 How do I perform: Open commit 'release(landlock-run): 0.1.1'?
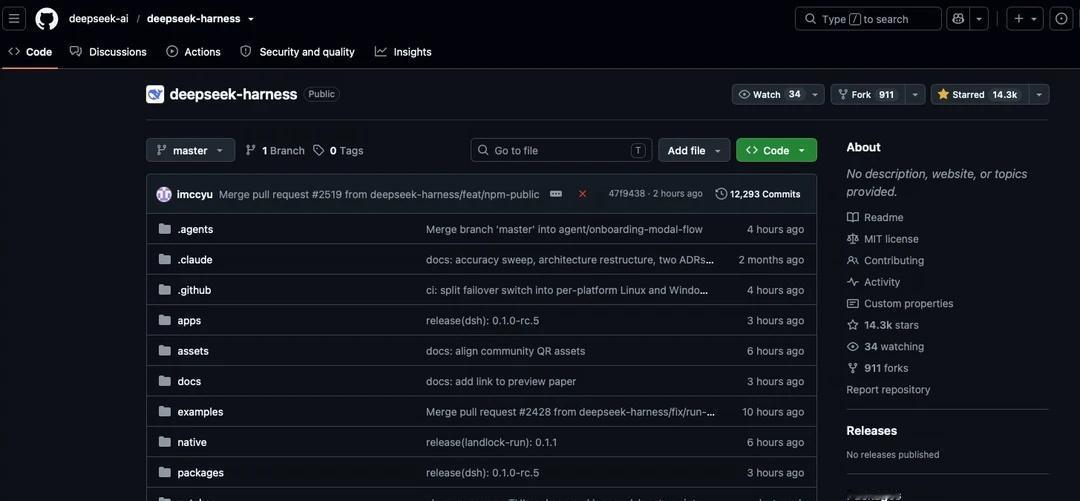[492, 442]
